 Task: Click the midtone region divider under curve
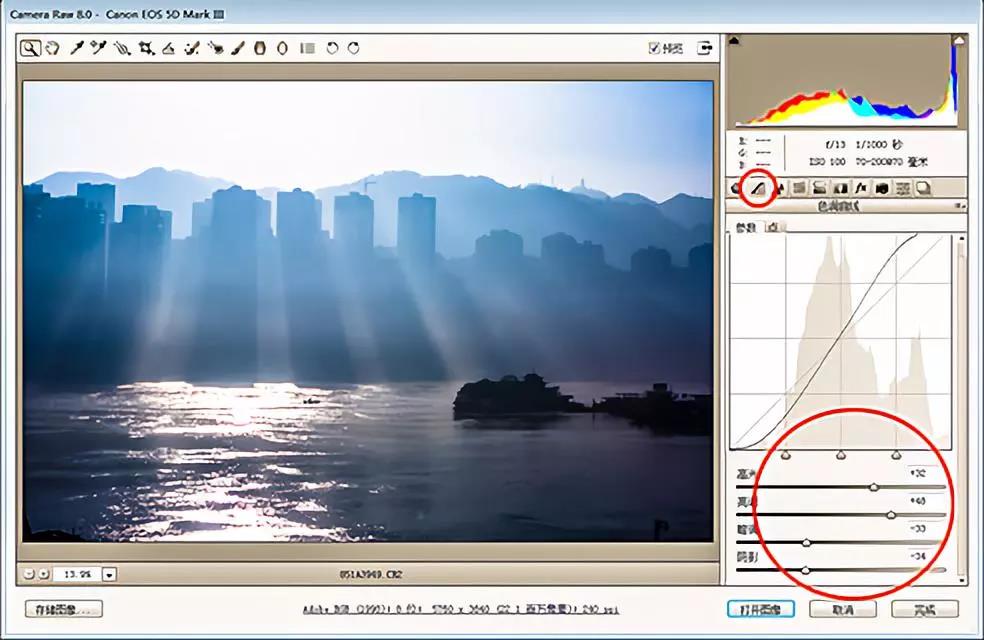click(841, 455)
